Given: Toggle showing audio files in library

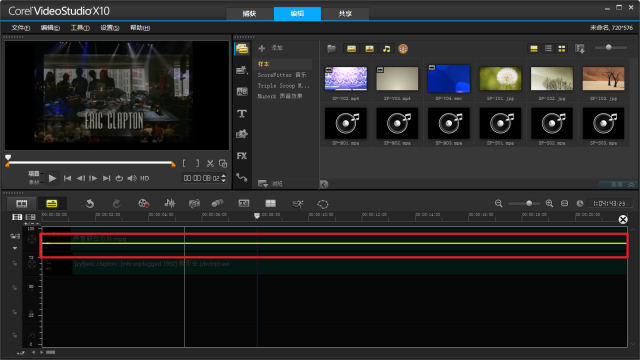Looking at the screenshot, I should click(x=387, y=49).
